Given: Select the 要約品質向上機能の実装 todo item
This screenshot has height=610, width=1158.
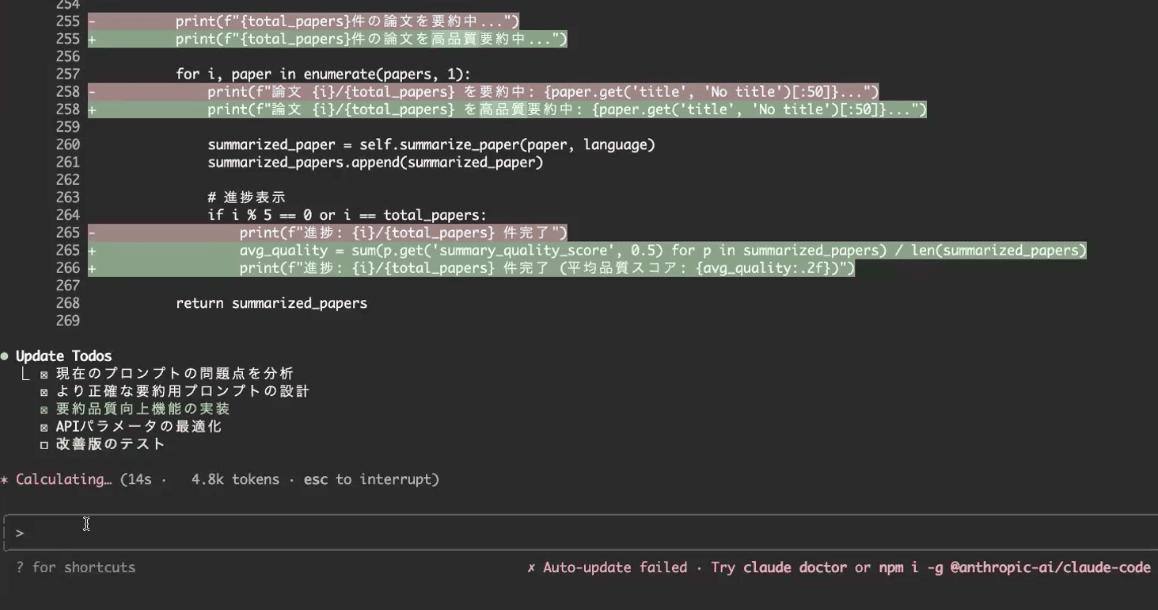Looking at the screenshot, I should (x=142, y=409).
